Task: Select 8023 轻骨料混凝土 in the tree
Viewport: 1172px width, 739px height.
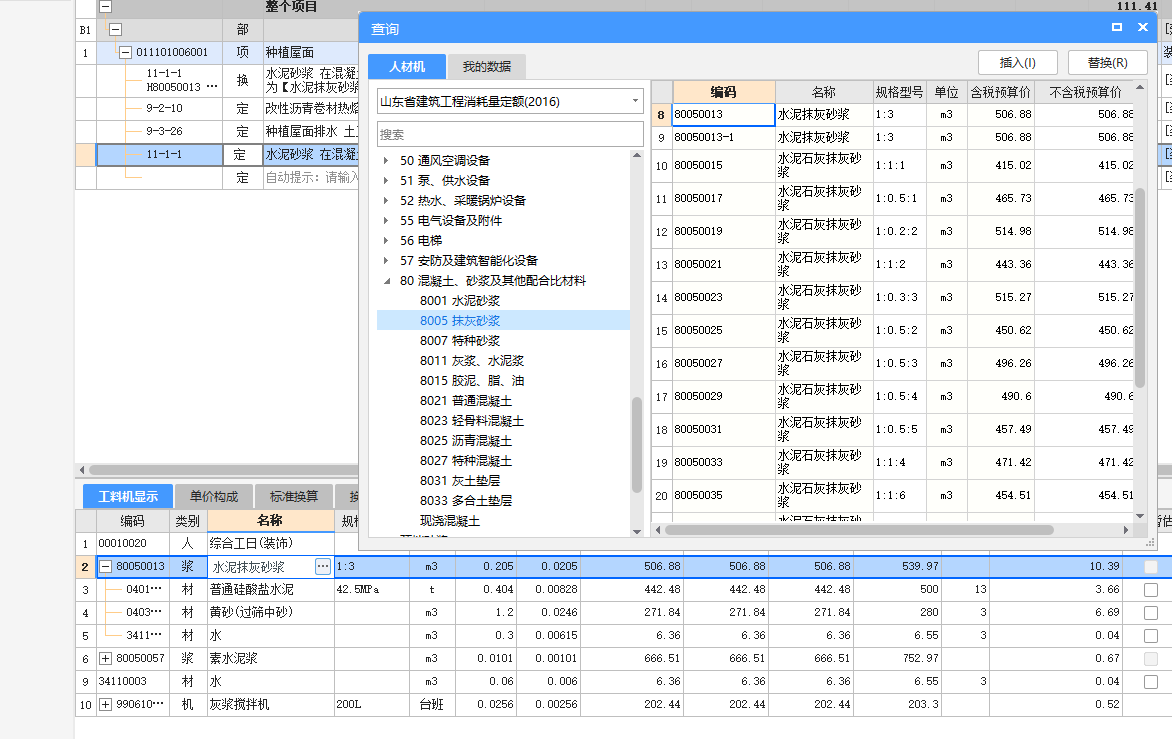Action: [472, 421]
